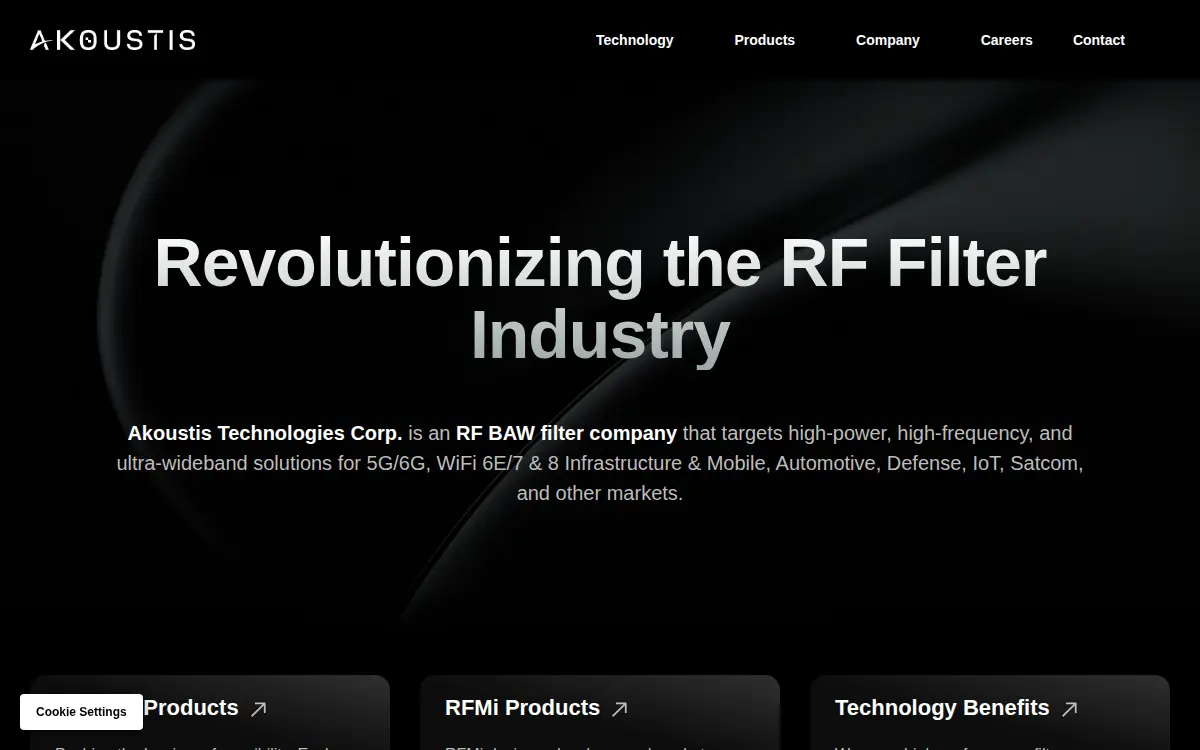Click the Revolutionizing the RF Filter Industry headline

(600, 299)
